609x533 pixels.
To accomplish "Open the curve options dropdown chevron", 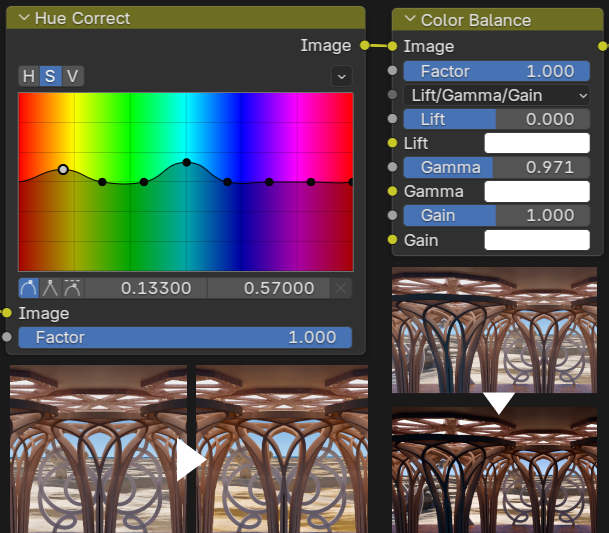I will 342,76.
